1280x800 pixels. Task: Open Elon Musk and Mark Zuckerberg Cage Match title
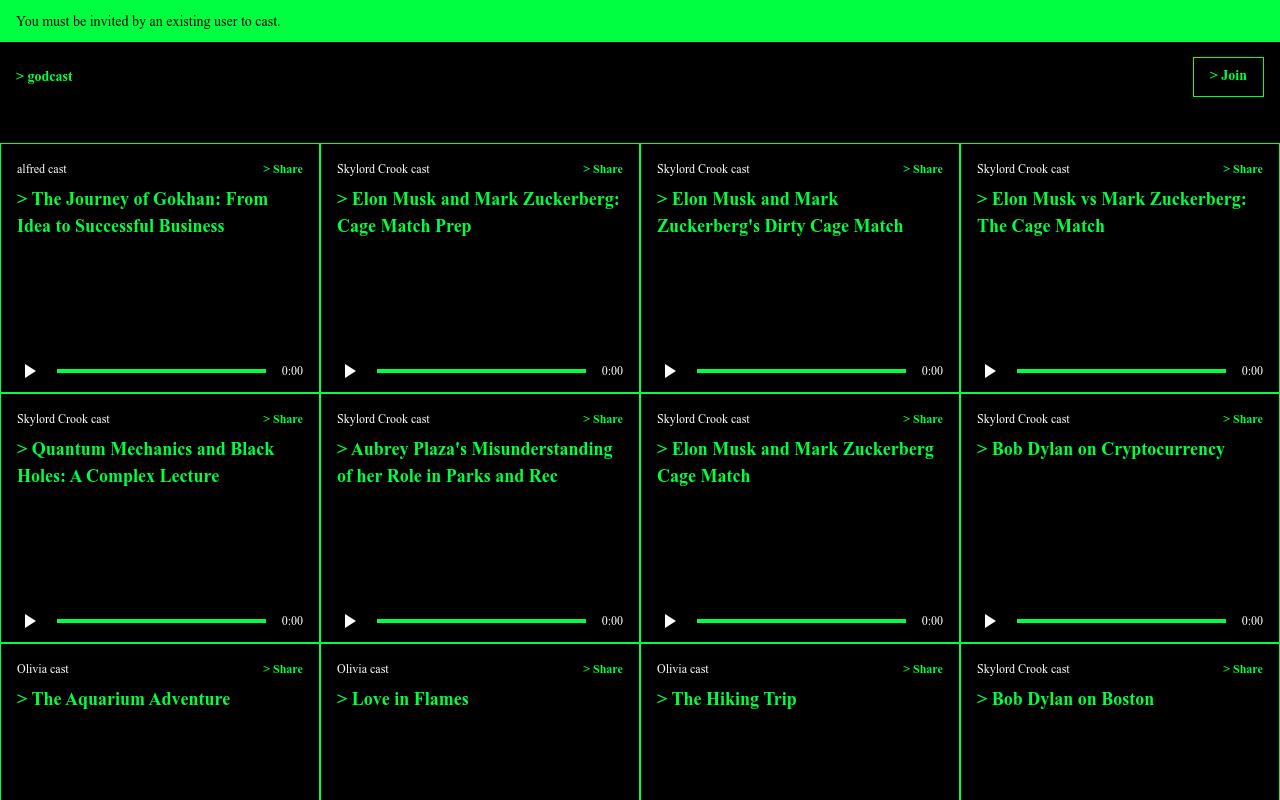point(796,462)
